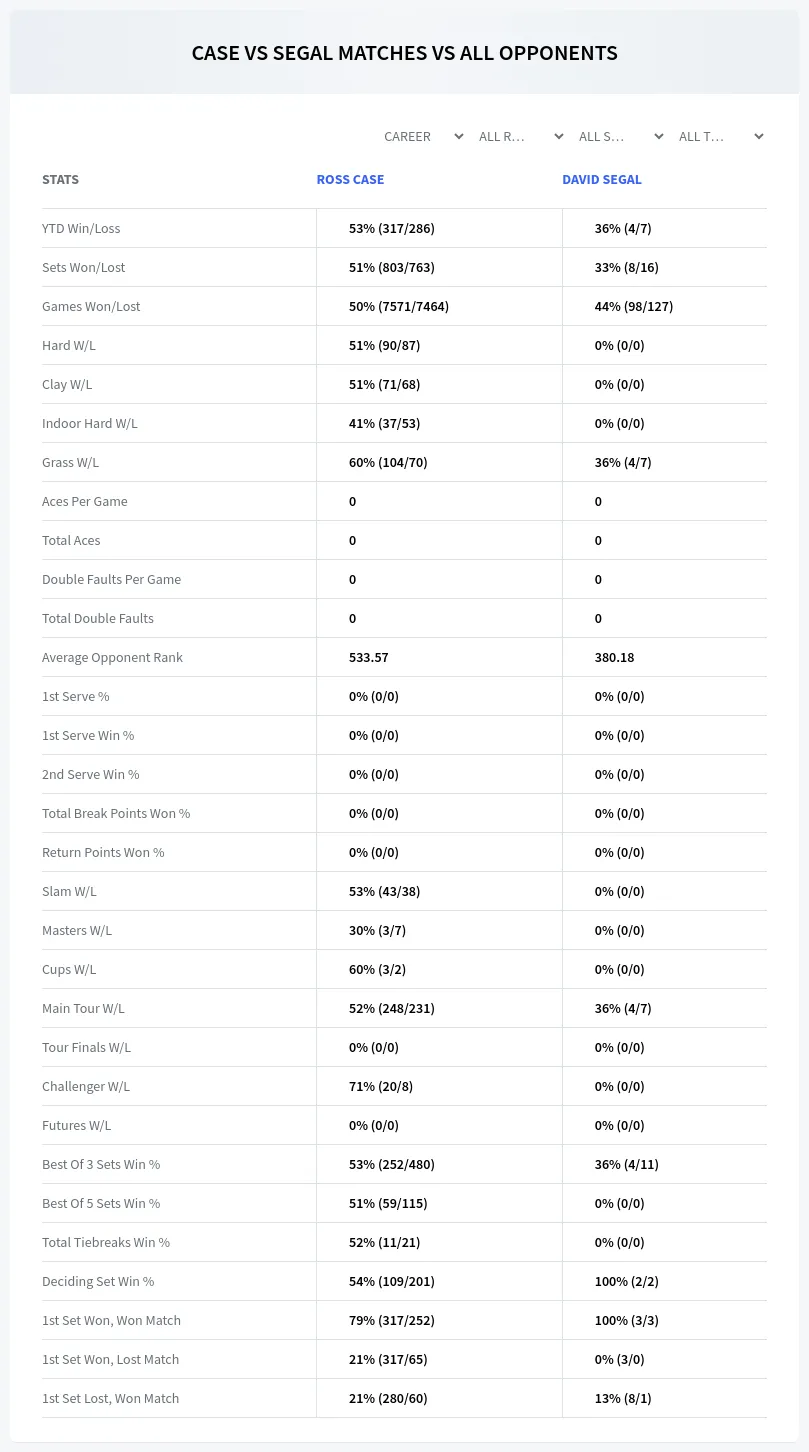809x1452 pixels.
Task: Open the ALL S... surfaces dropdown
Action: (621, 136)
